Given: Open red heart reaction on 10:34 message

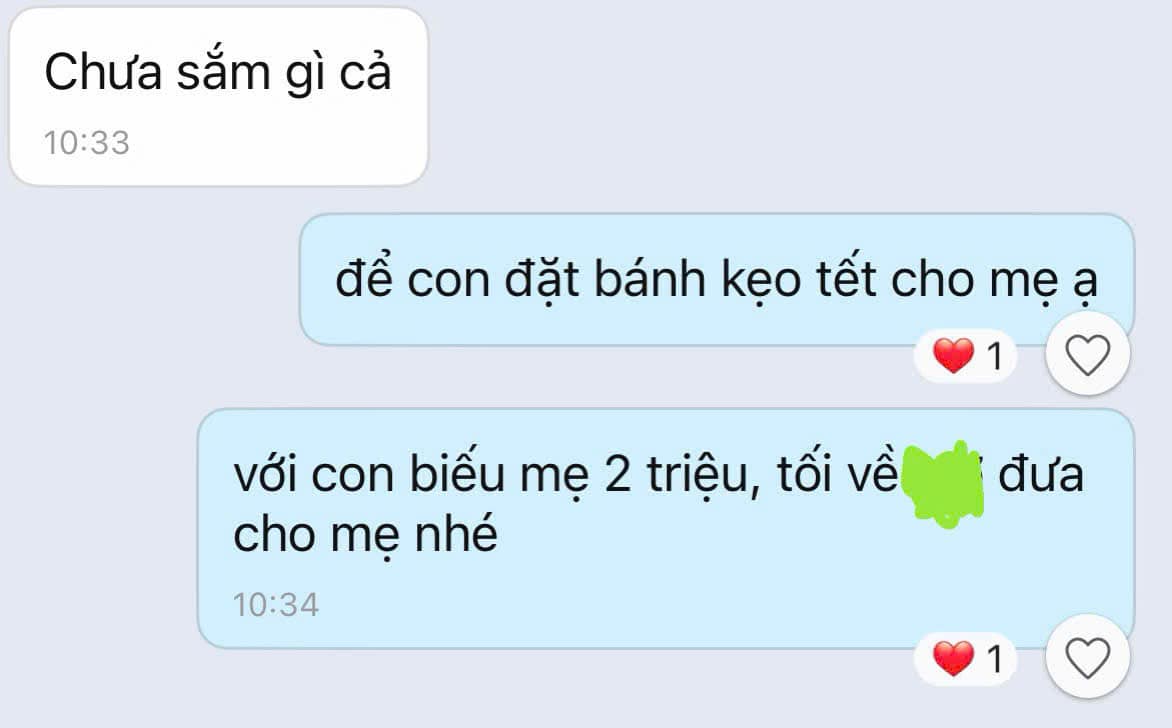Looking at the screenshot, I should 966,658.
